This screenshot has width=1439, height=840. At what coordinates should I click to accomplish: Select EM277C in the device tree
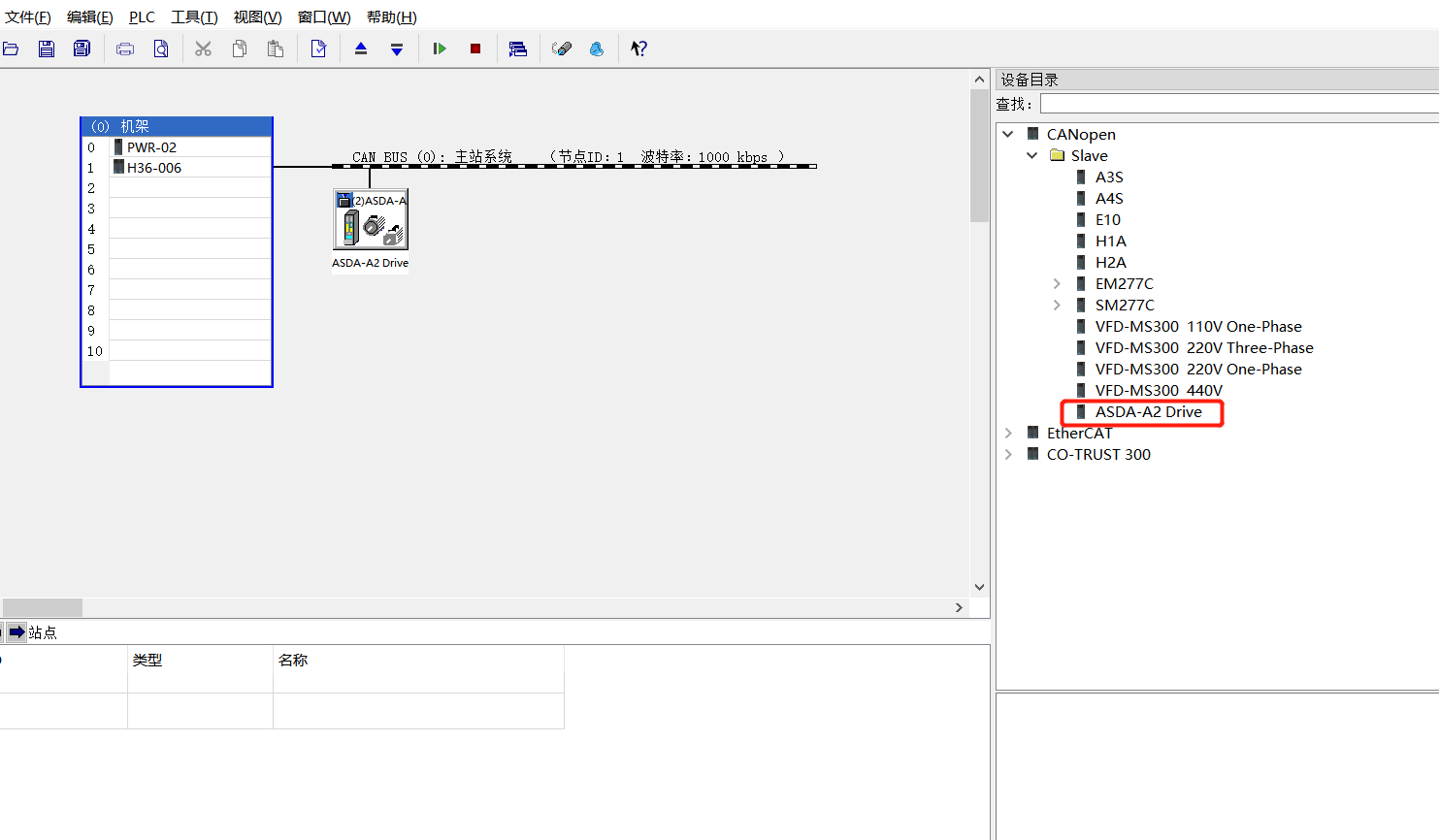tap(1125, 283)
